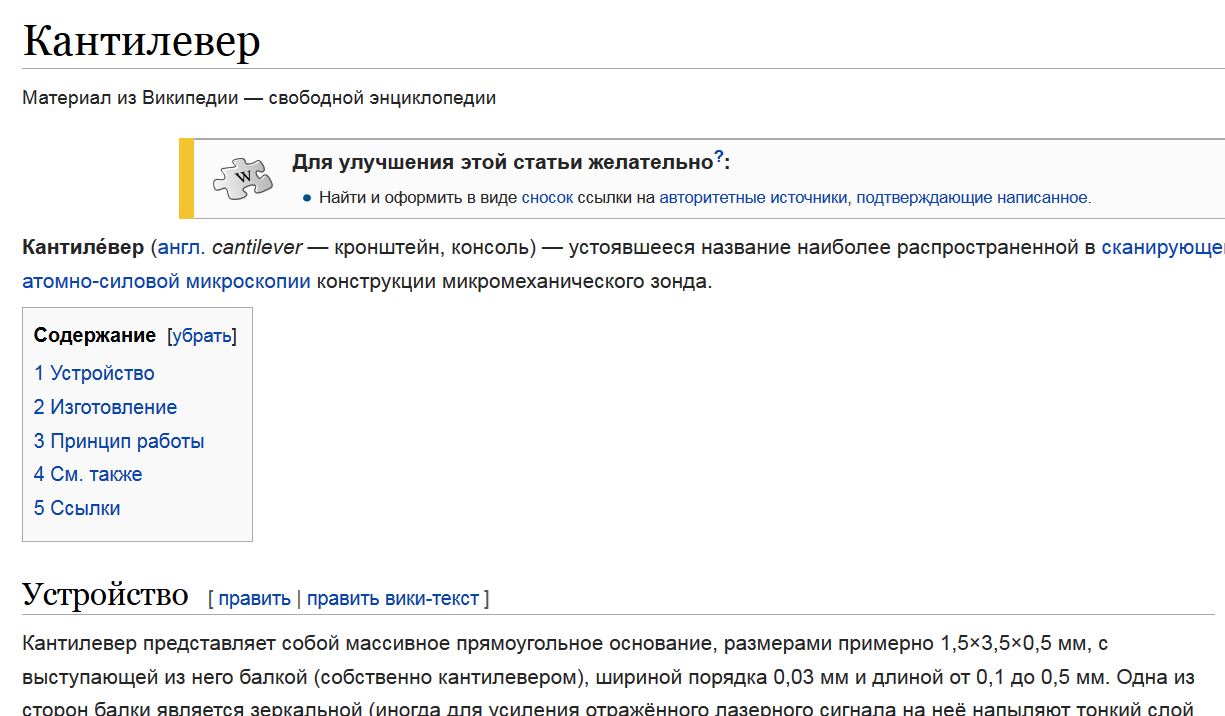Viewport: 1225px width, 716px height.
Task: Click the puzzle piece icon in notice box
Action: click(x=242, y=178)
